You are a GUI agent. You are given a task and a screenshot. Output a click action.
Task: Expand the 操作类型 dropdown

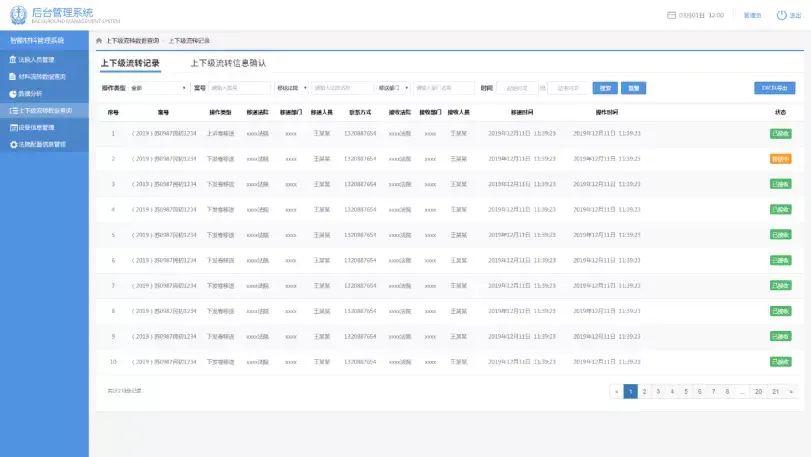click(x=158, y=88)
